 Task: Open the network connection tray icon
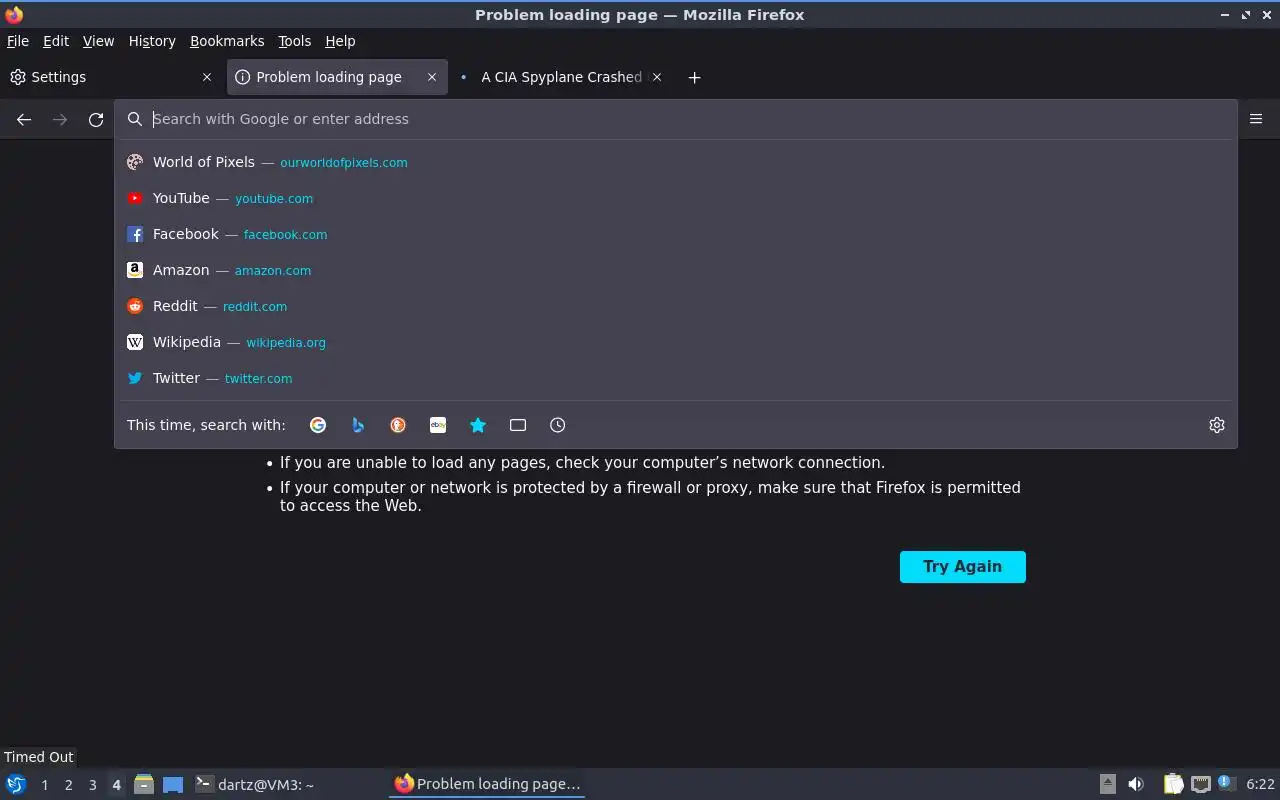pyautogui.click(x=1201, y=784)
